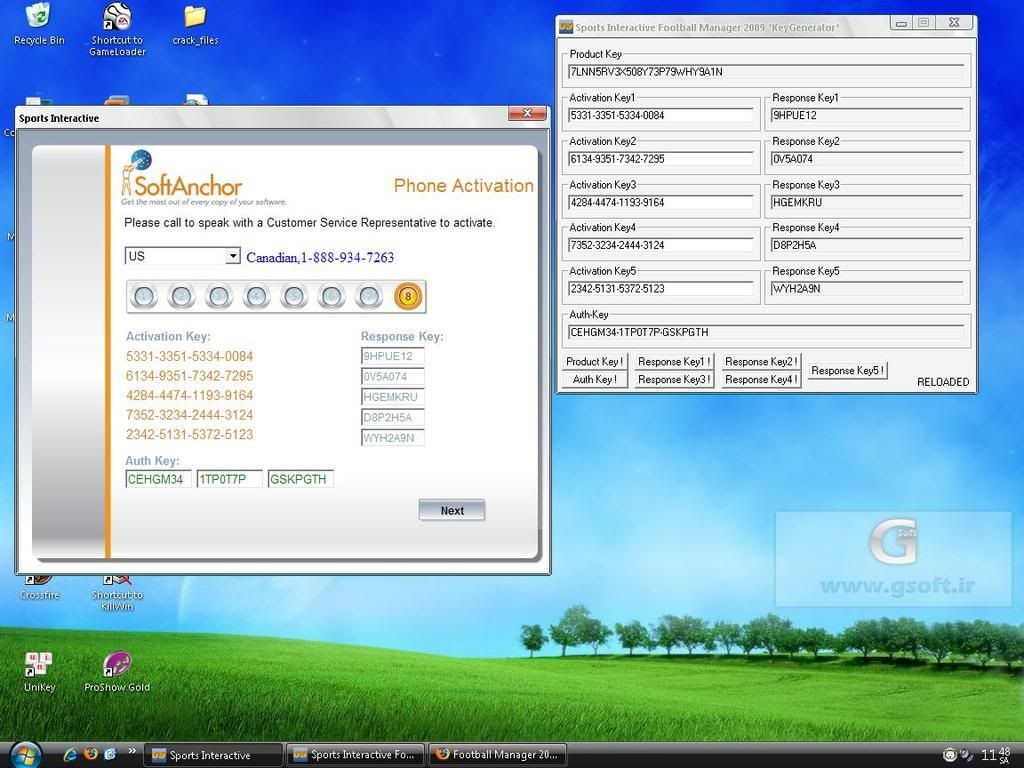Select the highlighted step 8 circle
Viewport: 1024px width, 768px height.
coord(408,296)
